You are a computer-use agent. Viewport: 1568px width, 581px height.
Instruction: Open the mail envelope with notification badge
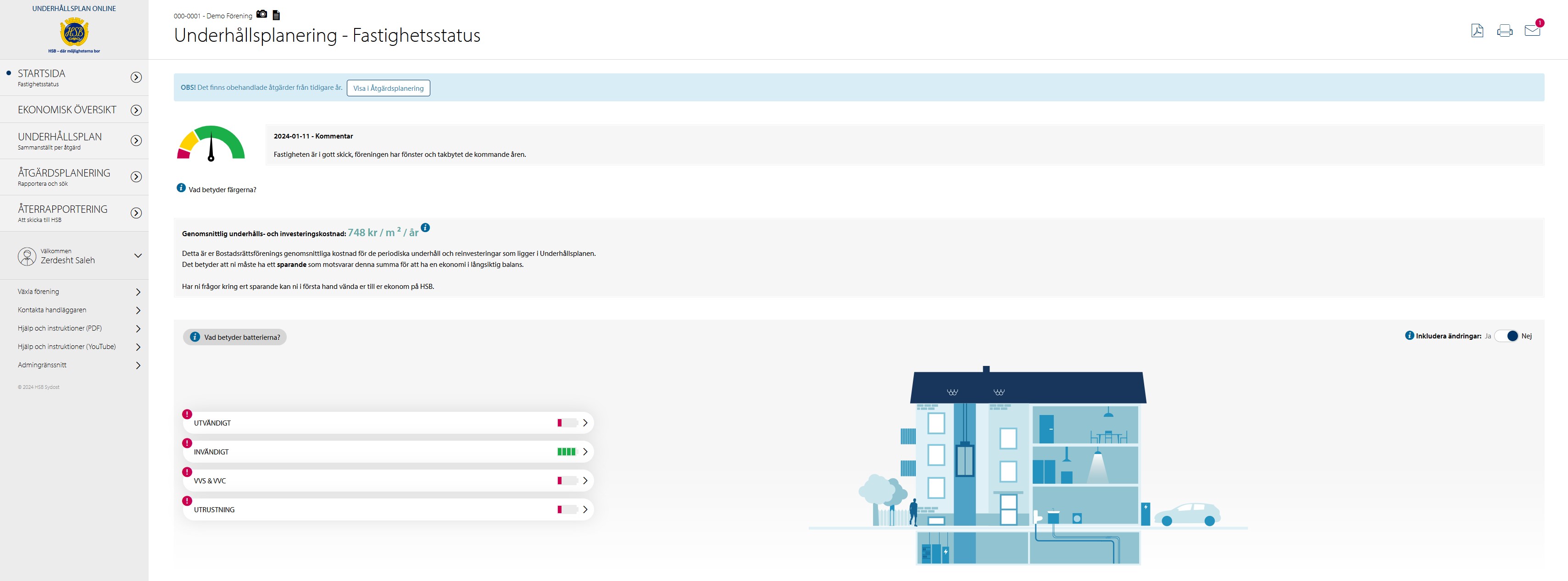point(1532,30)
